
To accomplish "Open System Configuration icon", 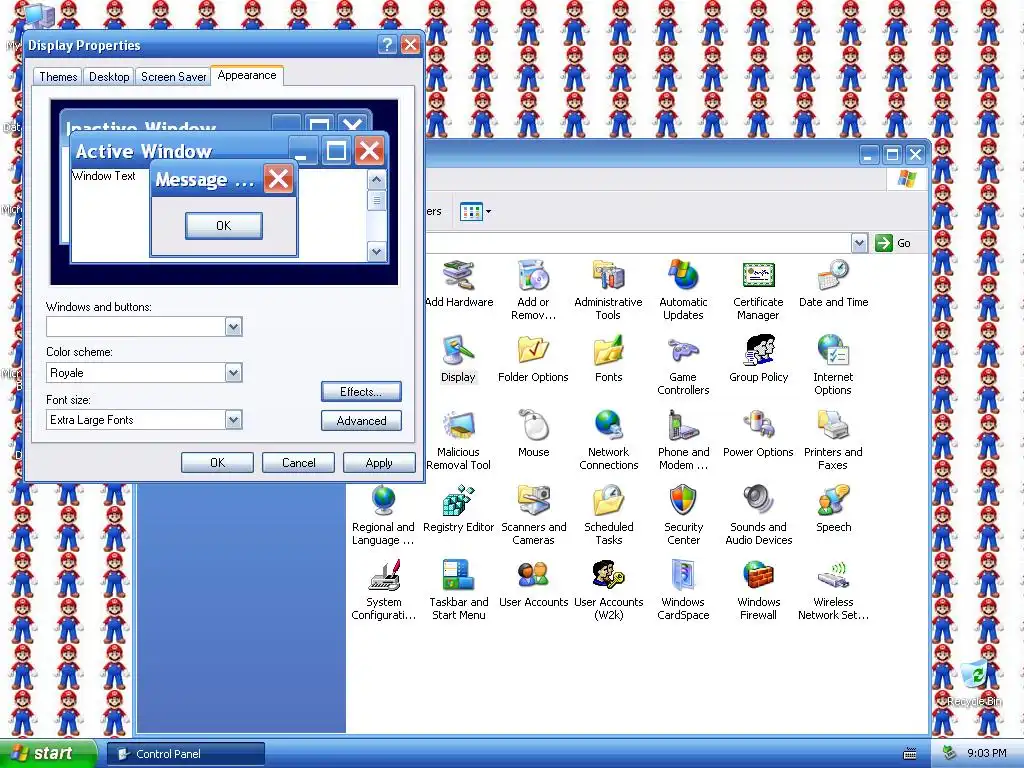I will 383,590.
